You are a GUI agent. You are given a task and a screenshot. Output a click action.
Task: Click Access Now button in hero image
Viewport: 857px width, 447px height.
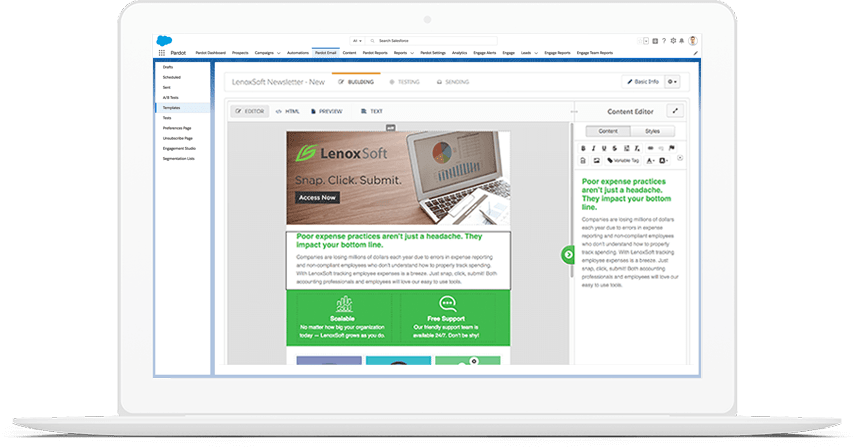[317, 197]
